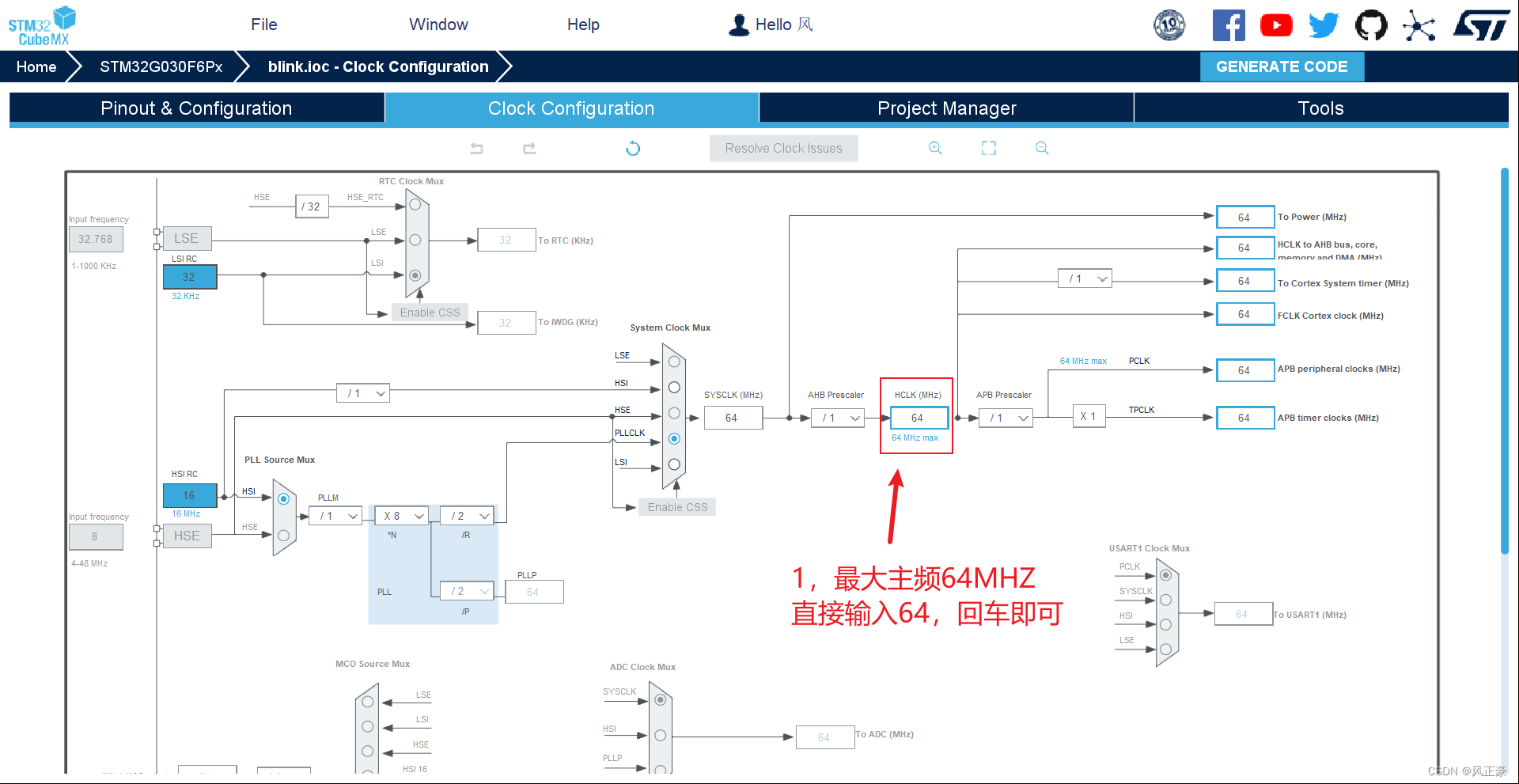Open the Help menu
Screen dimensions: 1519x784
583,25
